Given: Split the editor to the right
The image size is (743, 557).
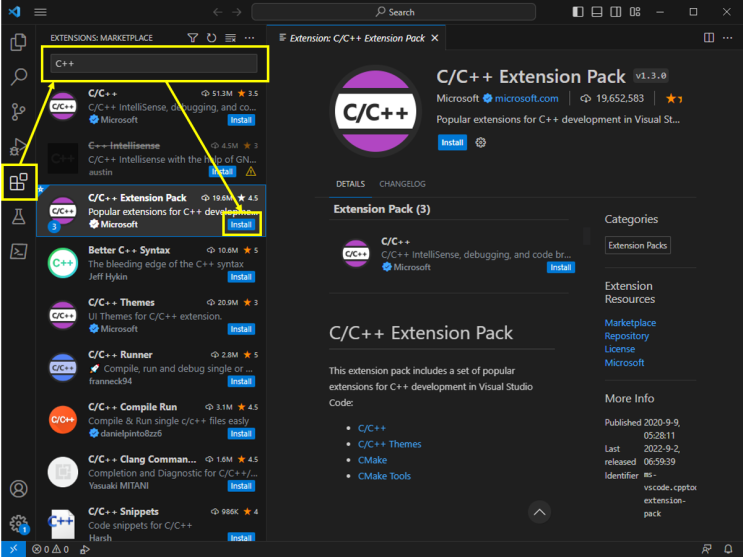Looking at the screenshot, I should click(x=709, y=38).
